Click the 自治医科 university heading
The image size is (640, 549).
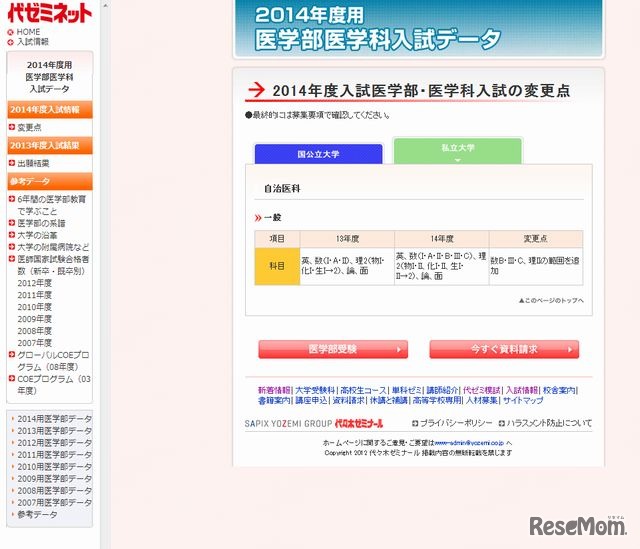282,189
